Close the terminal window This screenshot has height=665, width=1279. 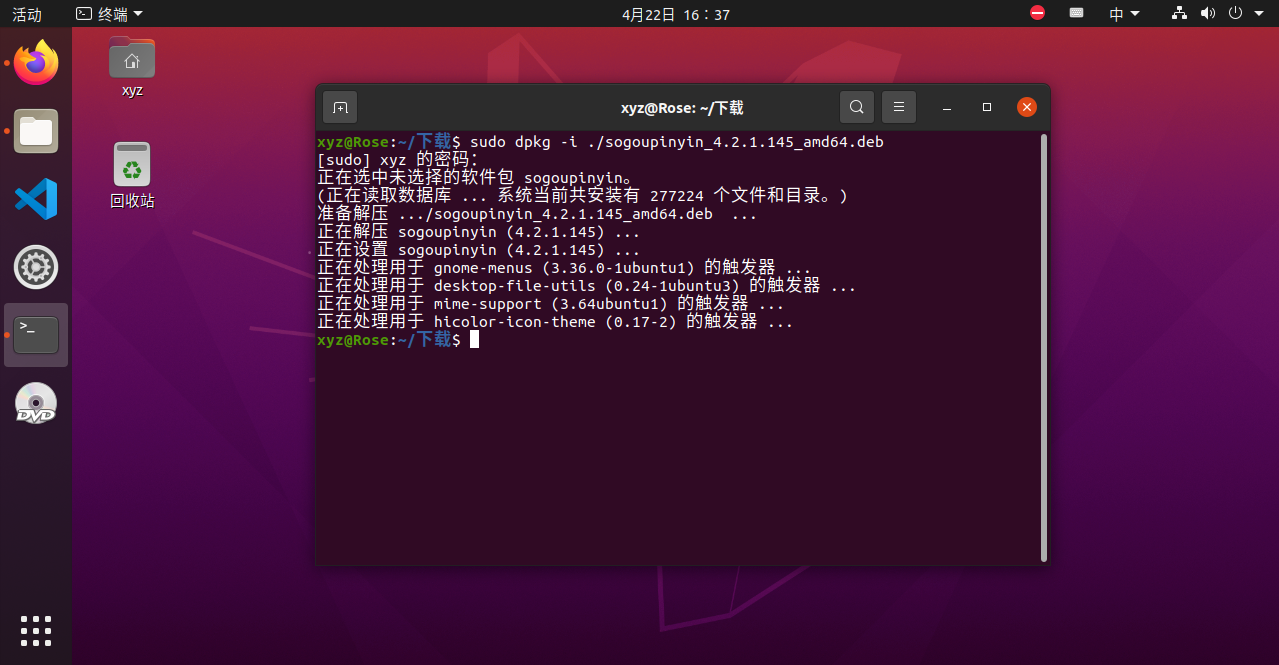click(1027, 107)
